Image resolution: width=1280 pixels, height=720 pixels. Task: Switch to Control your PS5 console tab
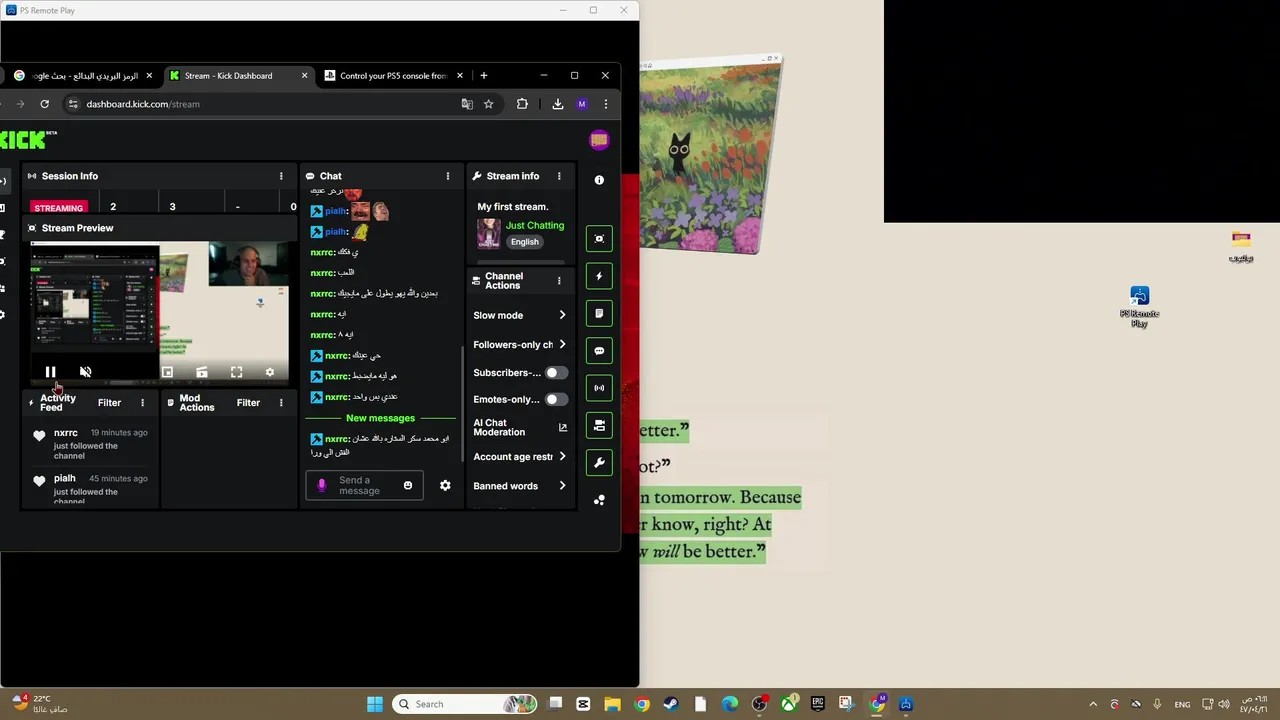pos(394,76)
